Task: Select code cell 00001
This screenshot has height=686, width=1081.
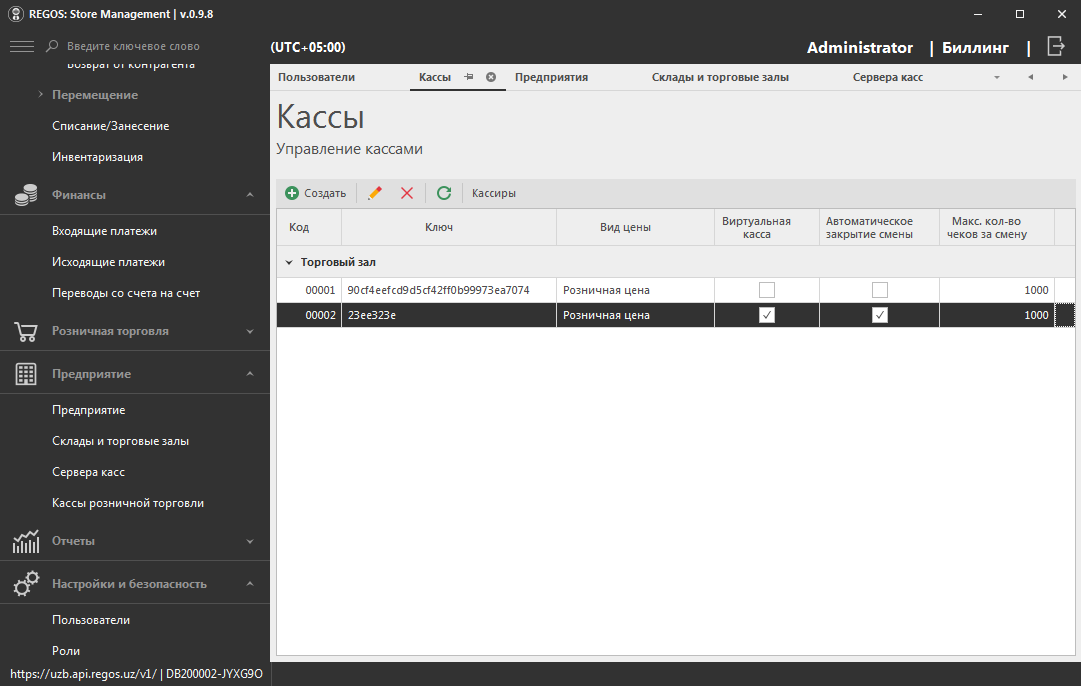Action: coord(309,290)
